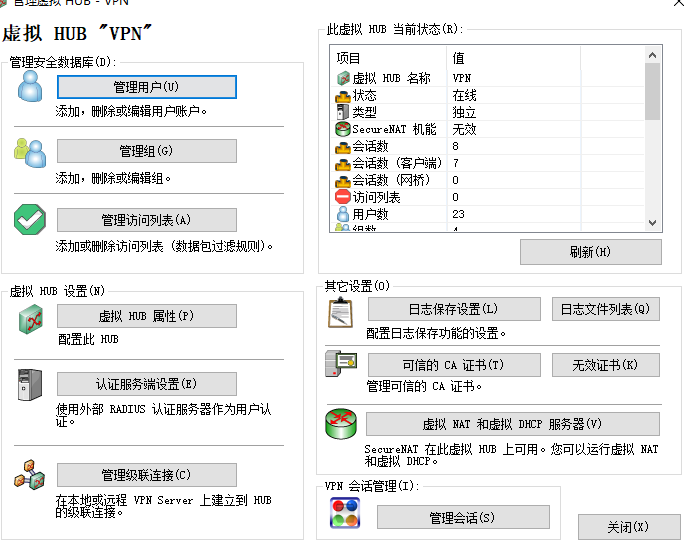Click the value 在线 in status list
This screenshot has width=689, height=549.
(464, 95)
